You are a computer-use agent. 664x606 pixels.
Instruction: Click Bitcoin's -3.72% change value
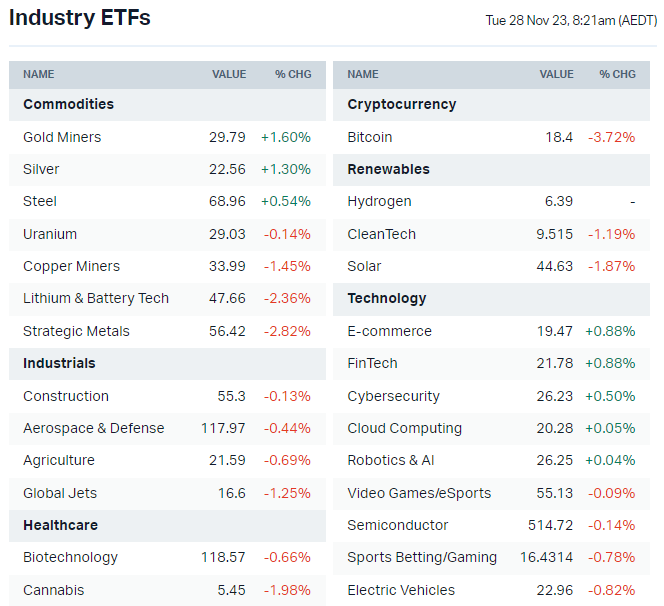click(x=611, y=137)
